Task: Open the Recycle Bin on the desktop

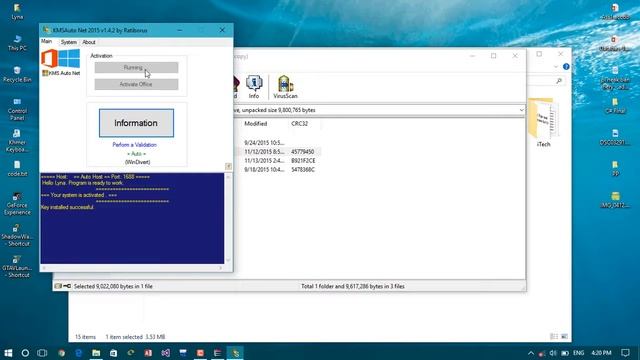Action: 17,74
